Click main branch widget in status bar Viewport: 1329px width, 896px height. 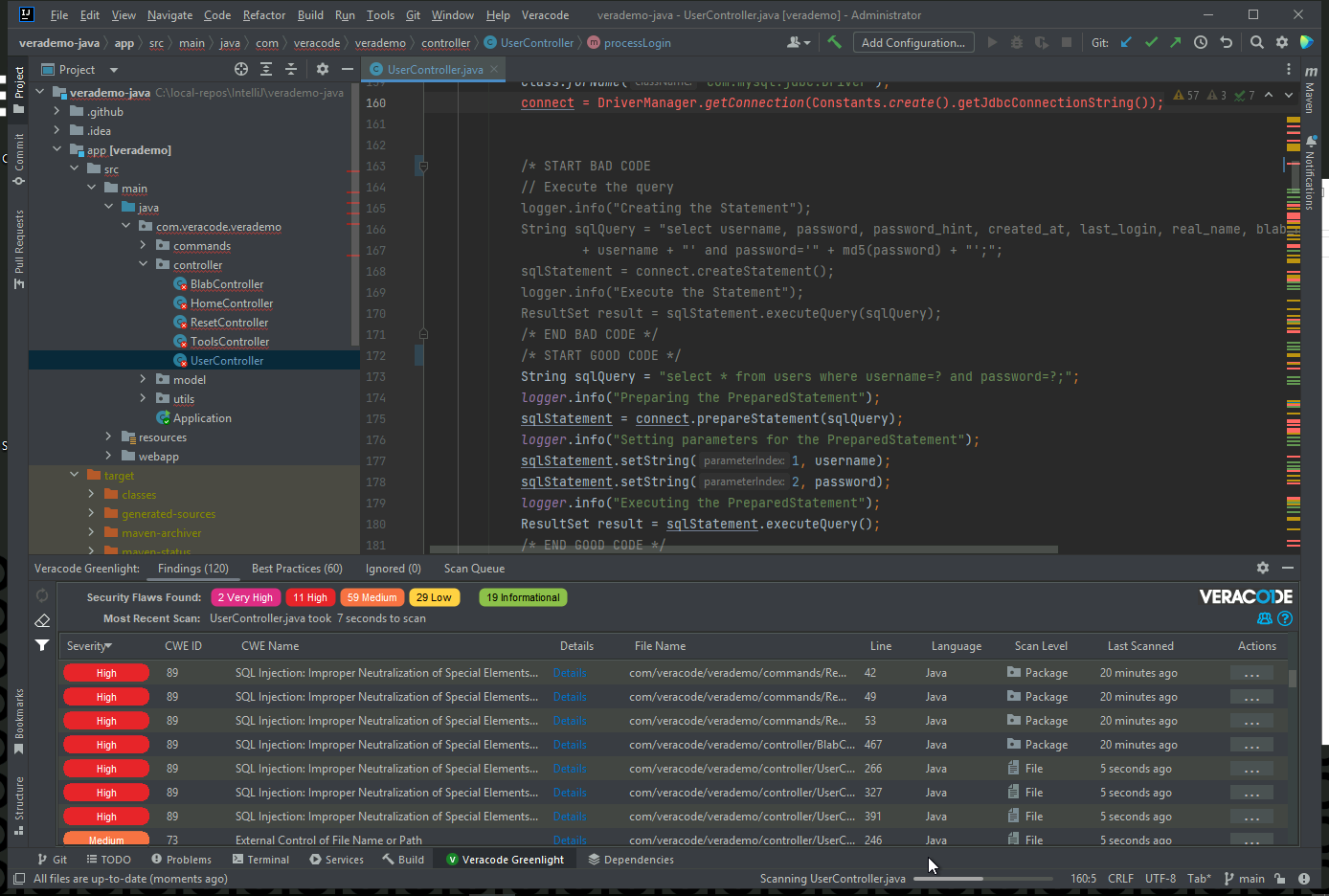coord(1244,879)
